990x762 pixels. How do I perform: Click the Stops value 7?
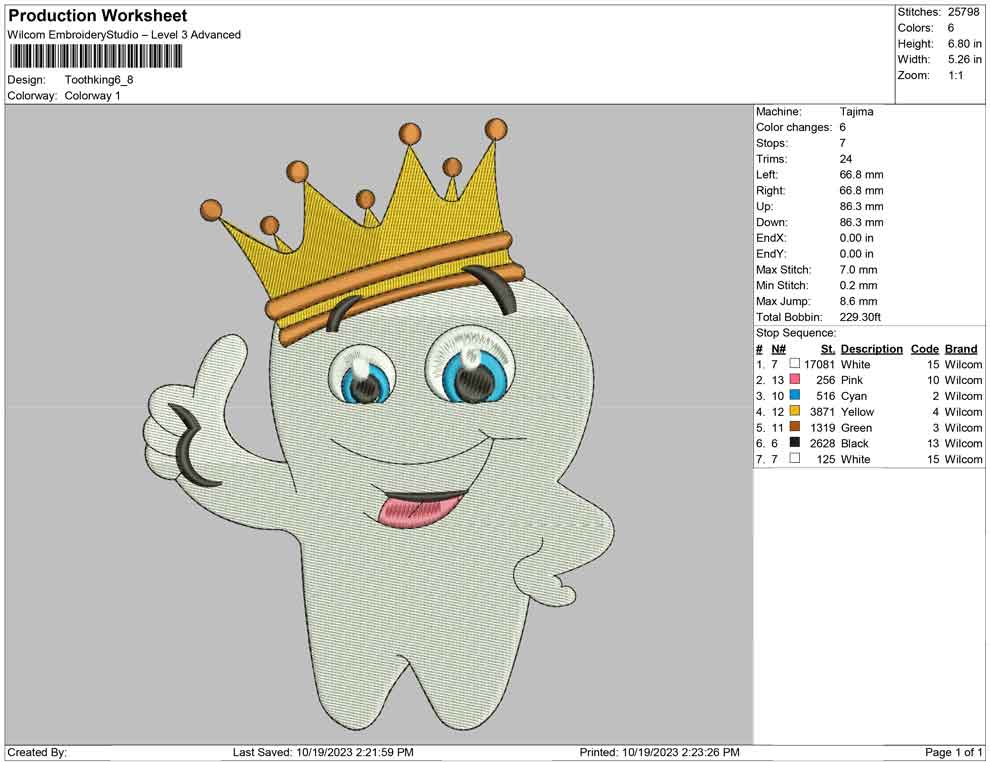[x=842, y=143]
